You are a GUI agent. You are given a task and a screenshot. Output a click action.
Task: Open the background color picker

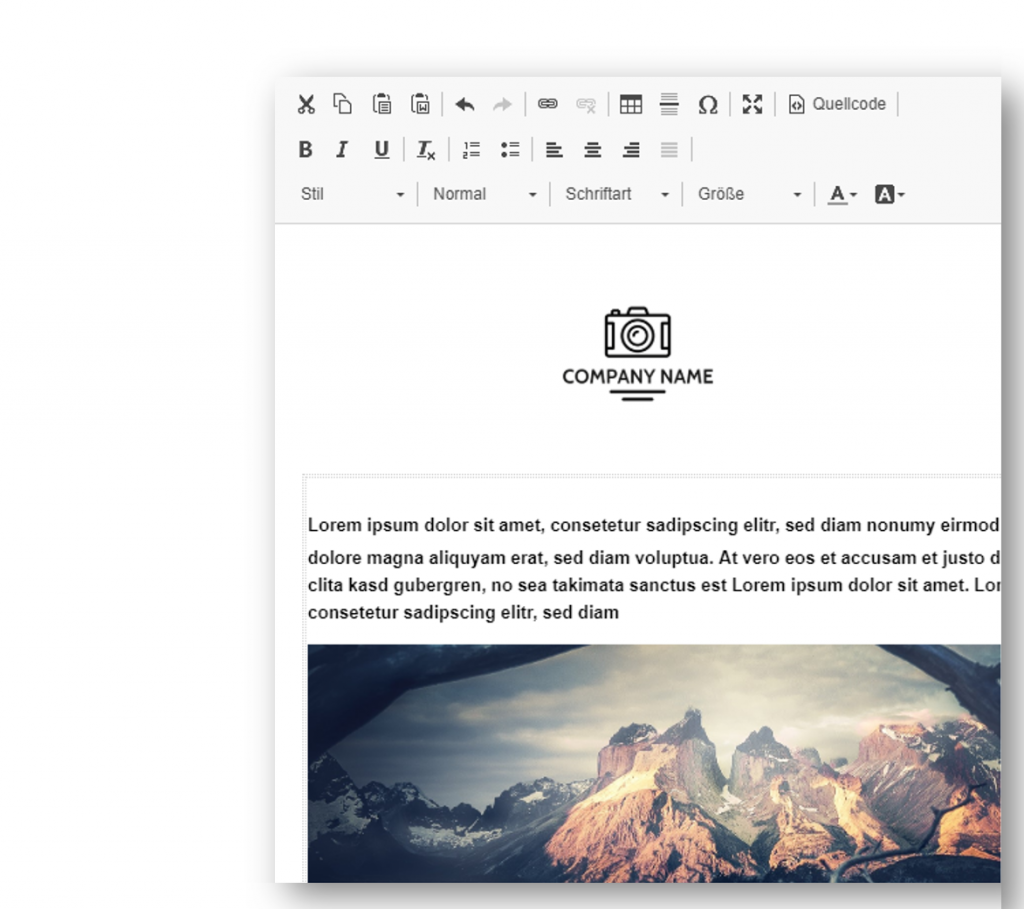tap(889, 194)
